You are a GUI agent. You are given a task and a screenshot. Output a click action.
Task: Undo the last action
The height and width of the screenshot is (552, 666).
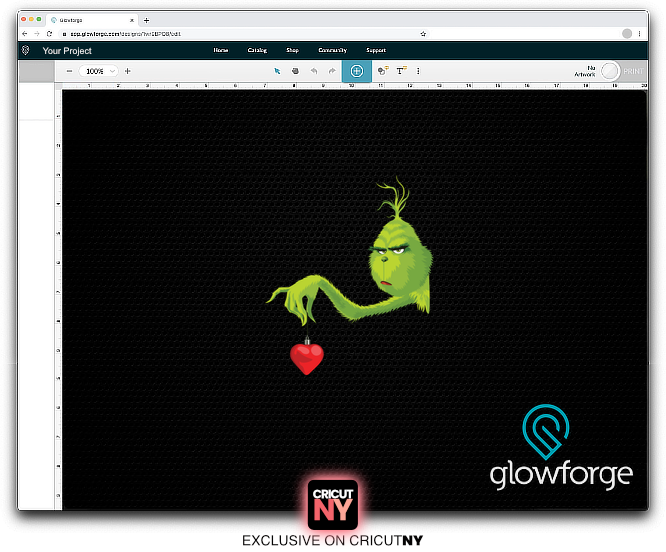click(x=314, y=71)
